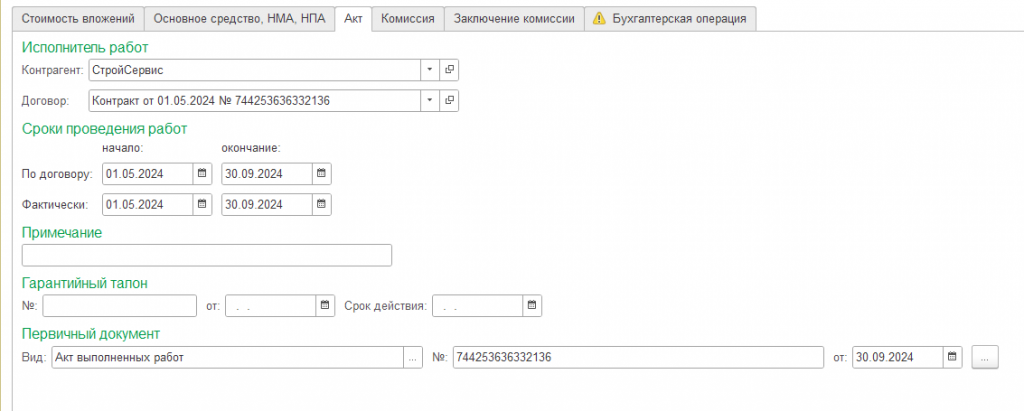1024x411 pixels.
Task: Open calendar for actual end date
Action: 321,205
